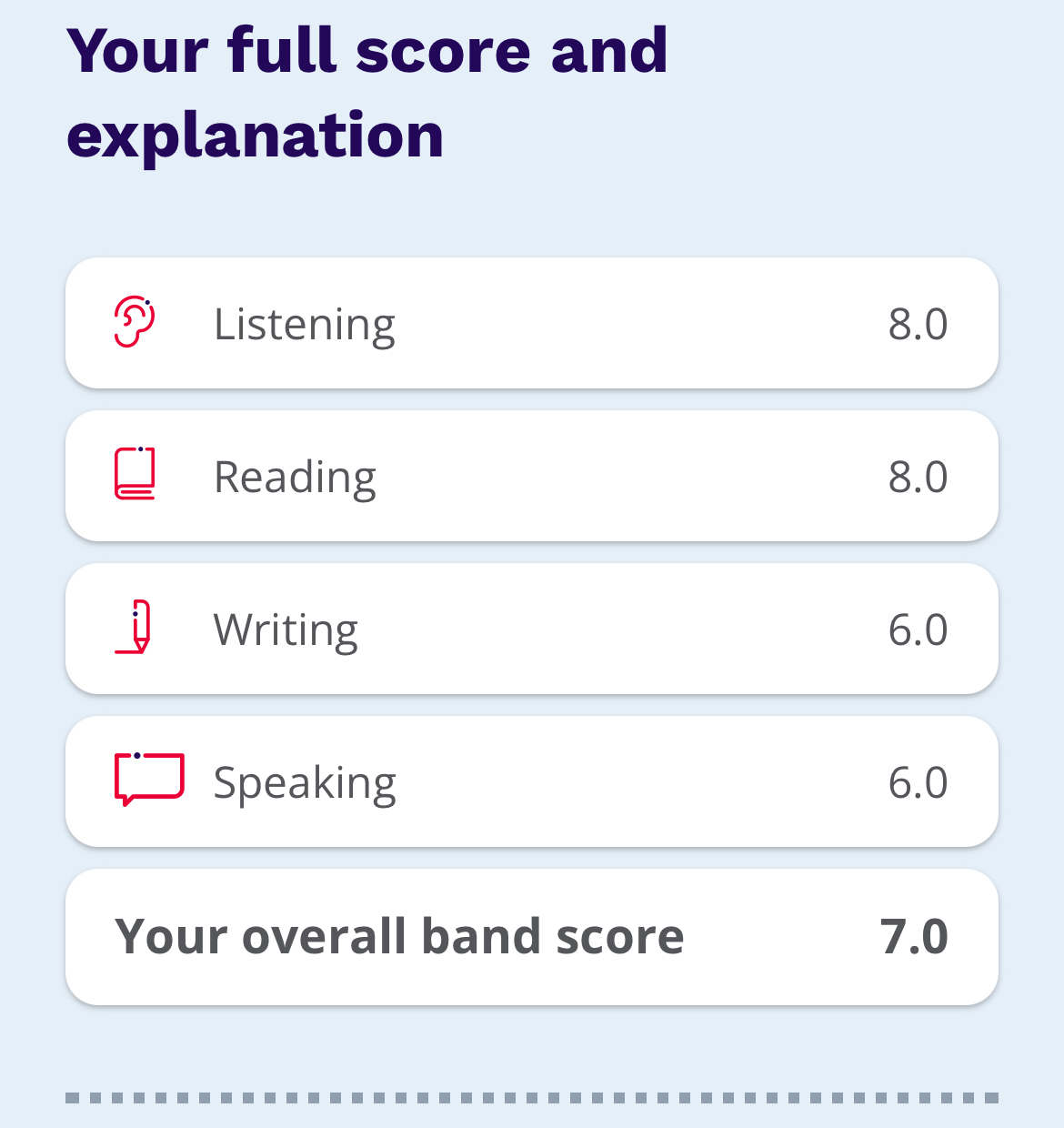This screenshot has width=1064, height=1128.
Task: Open the Reading score card
Action: (532, 476)
